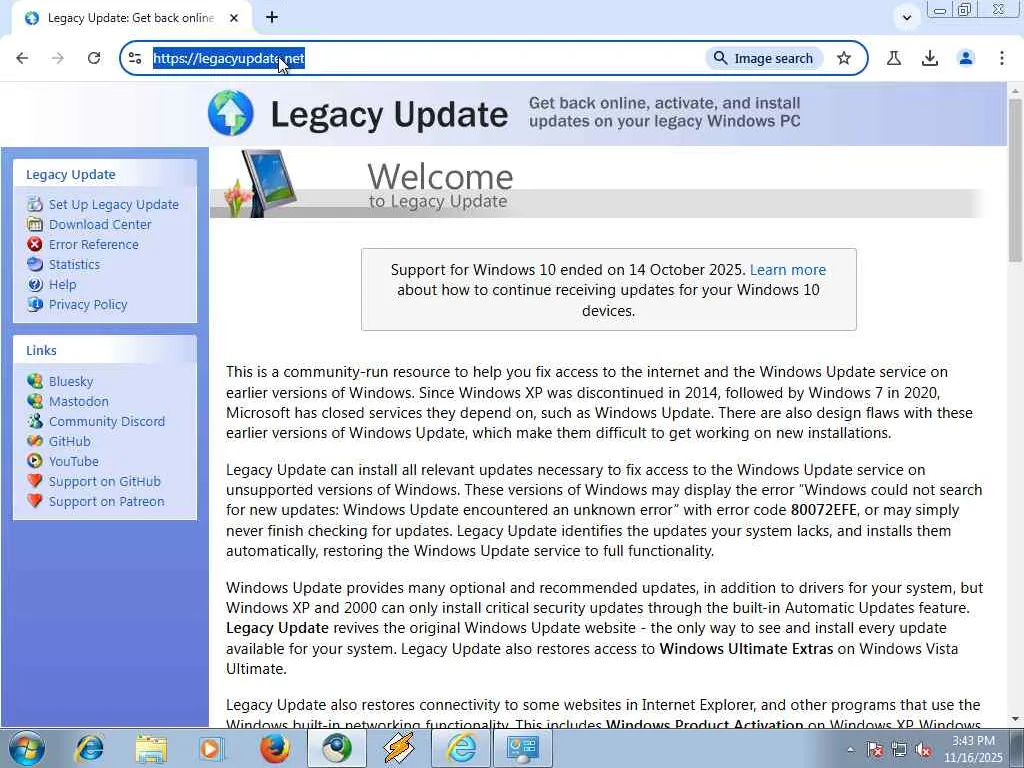This screenshot has width=1024, height=768.
Task: Open the browser downloads icon
Action: click(x=930, y=58)
